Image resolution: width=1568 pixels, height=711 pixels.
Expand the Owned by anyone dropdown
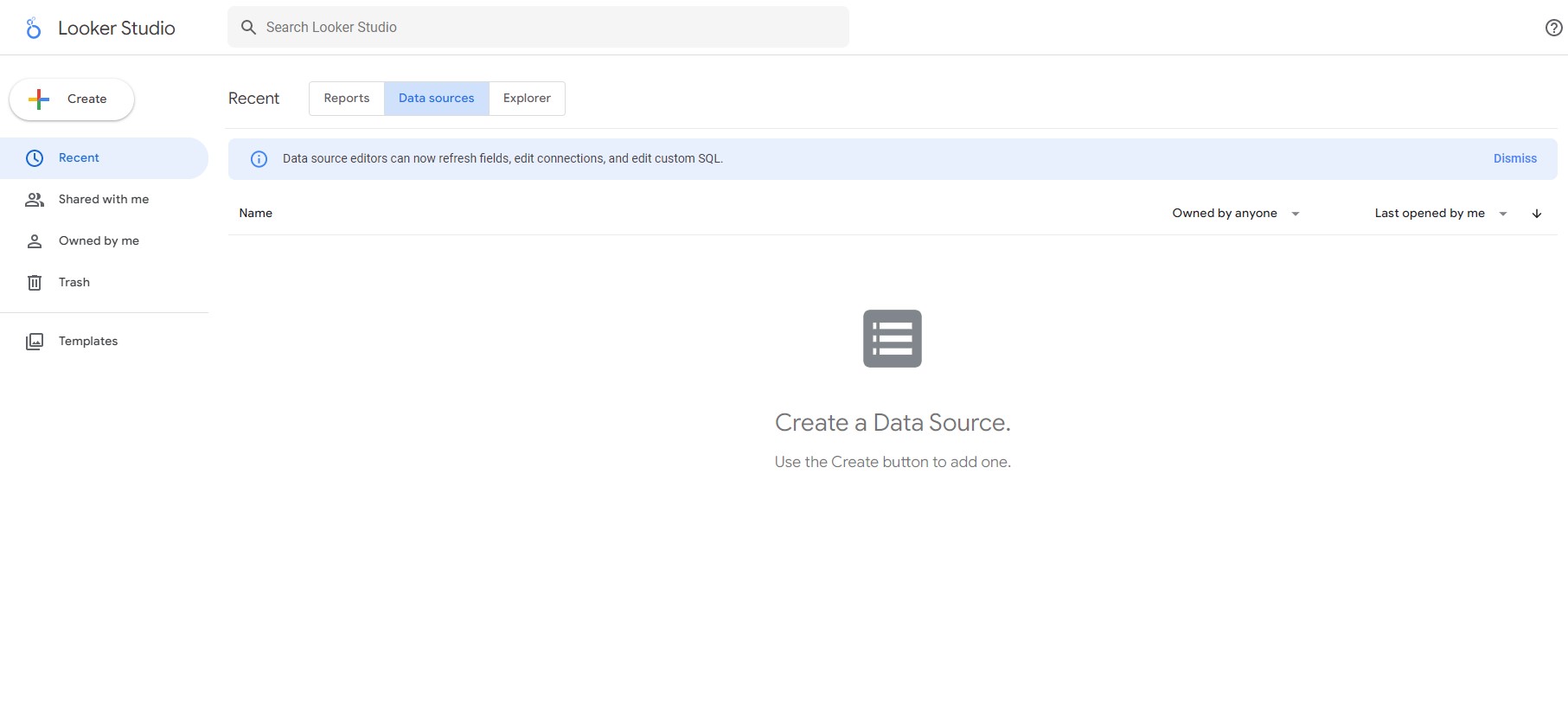click(1236, 214)
